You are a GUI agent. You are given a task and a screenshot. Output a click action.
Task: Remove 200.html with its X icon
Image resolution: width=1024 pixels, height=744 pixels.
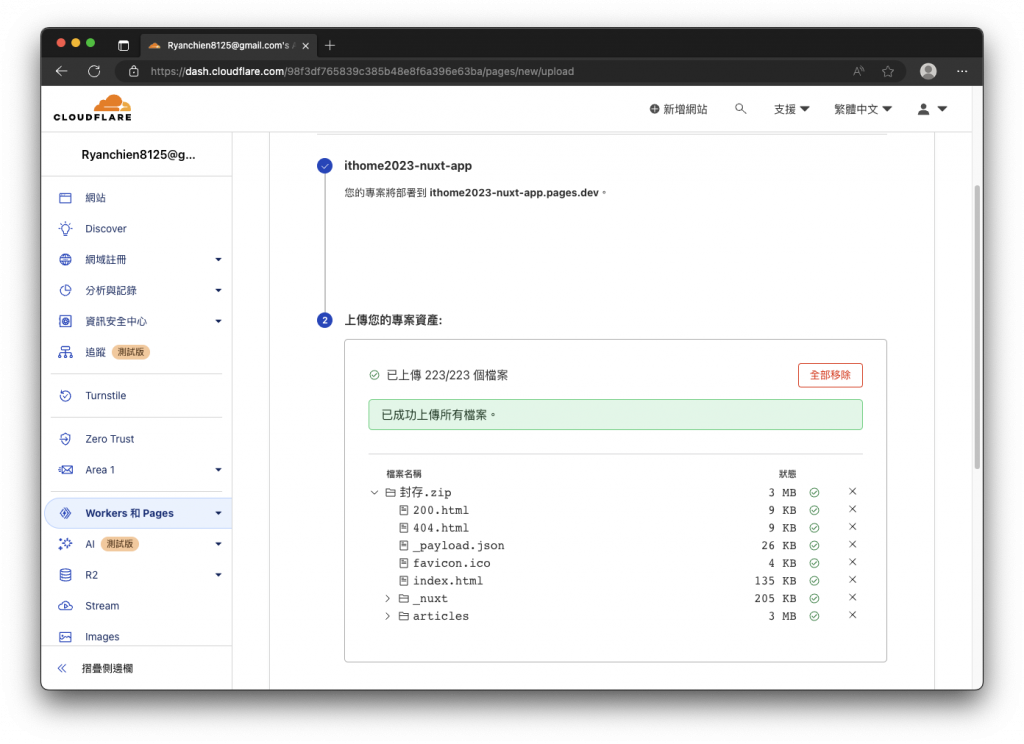852,509
